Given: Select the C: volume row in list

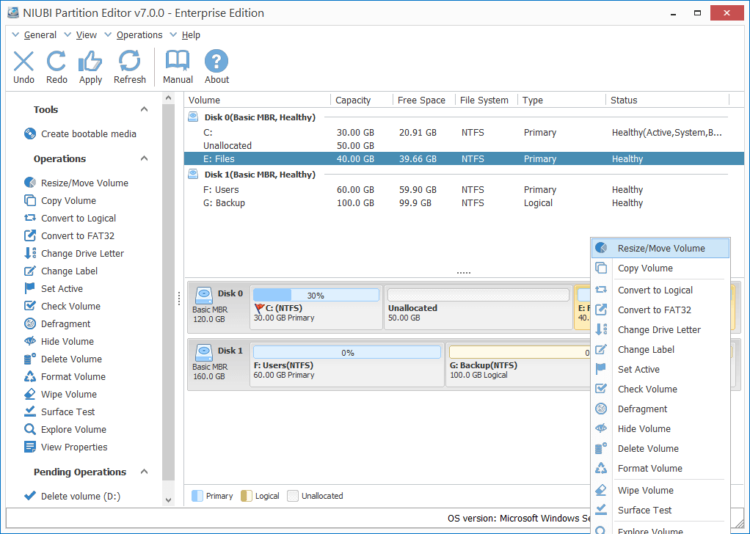Looking at the screenshot, I should (463, 133).
